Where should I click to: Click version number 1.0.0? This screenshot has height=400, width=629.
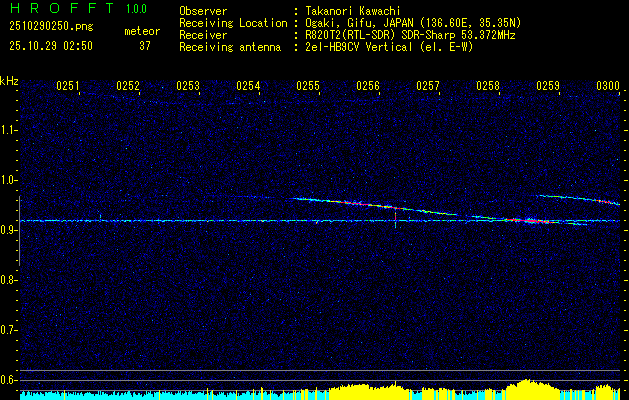click(136, 8)
